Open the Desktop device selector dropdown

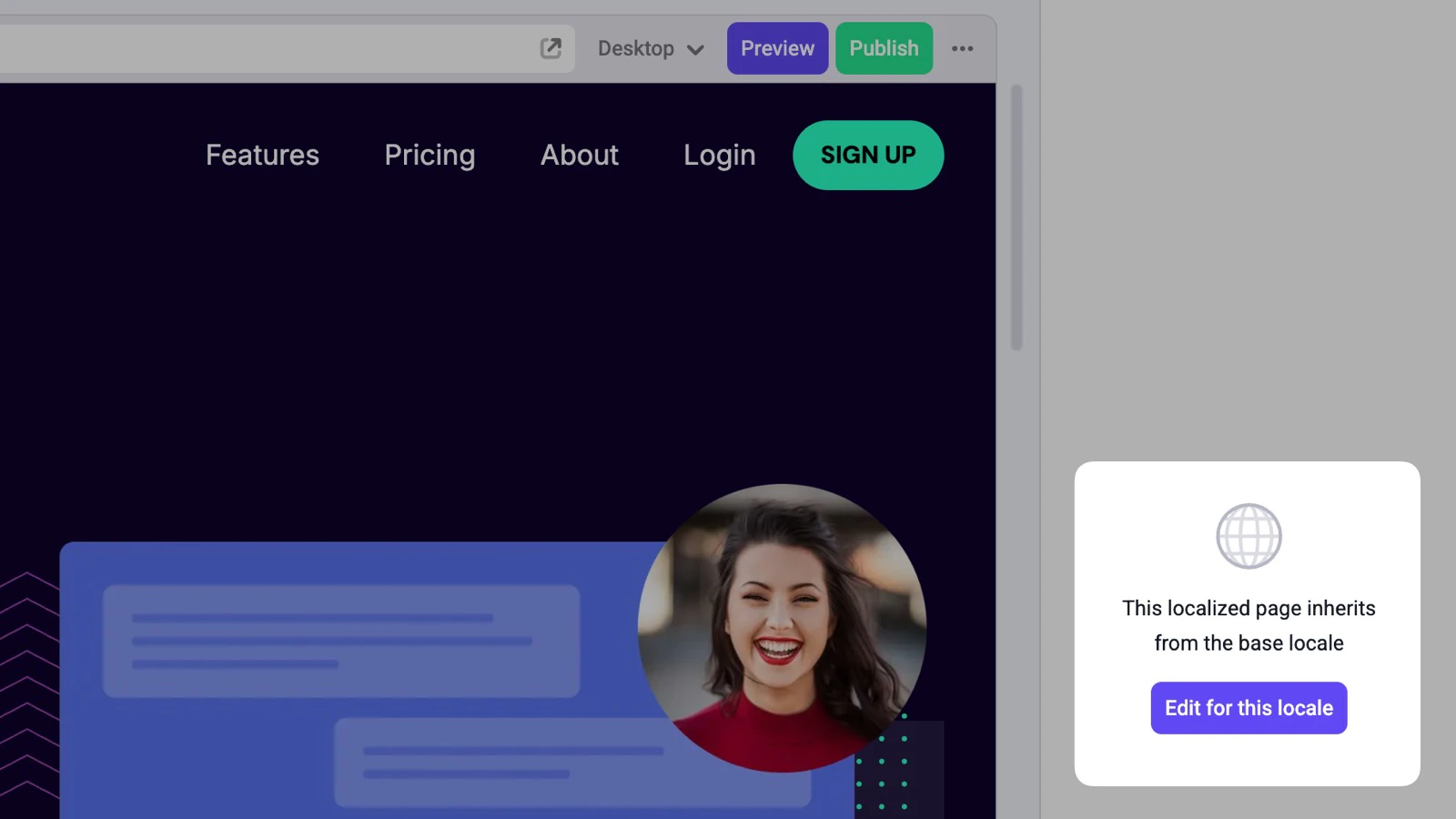point(650,48)
